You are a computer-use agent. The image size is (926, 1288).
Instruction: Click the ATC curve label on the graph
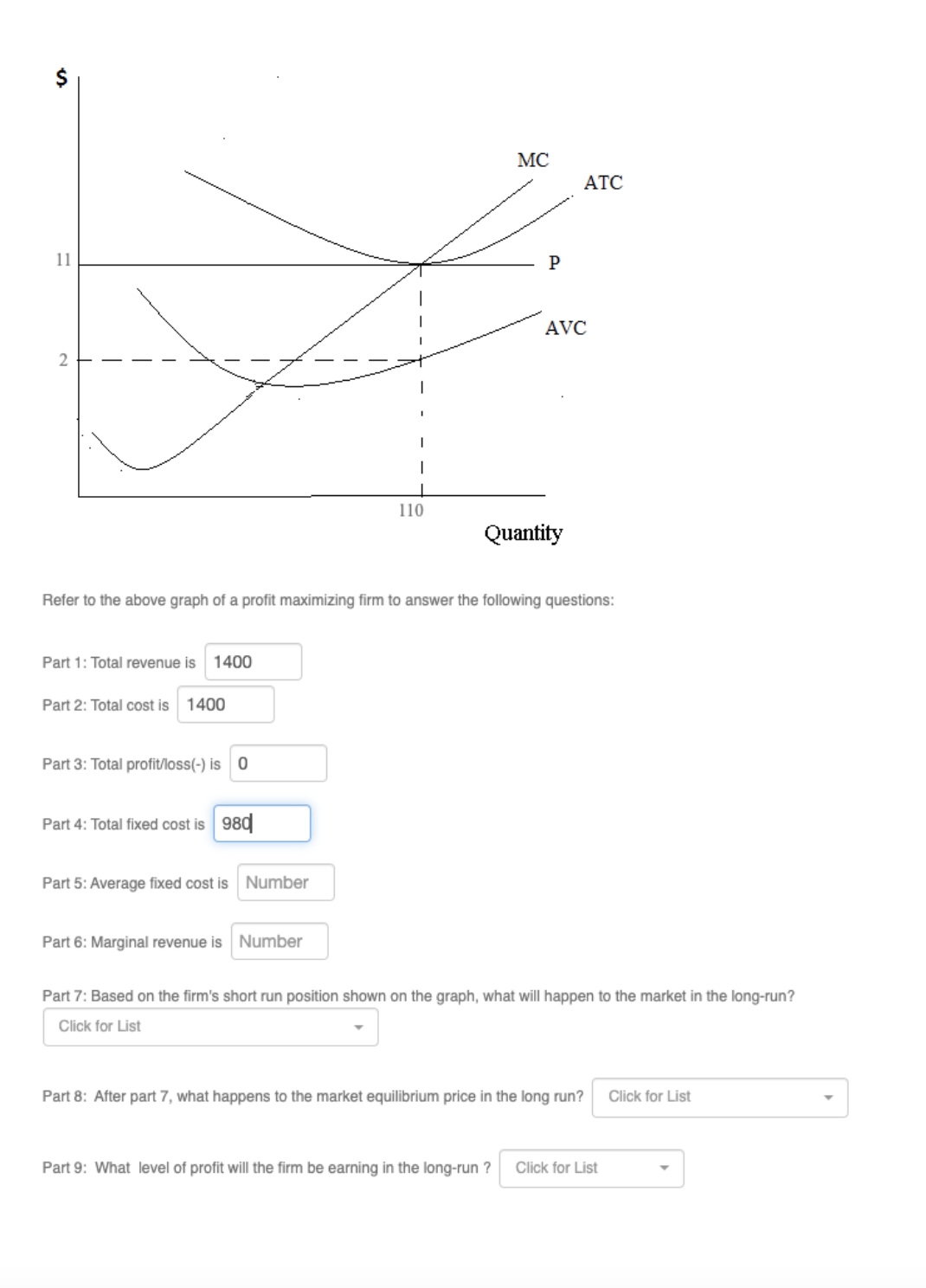603,183
